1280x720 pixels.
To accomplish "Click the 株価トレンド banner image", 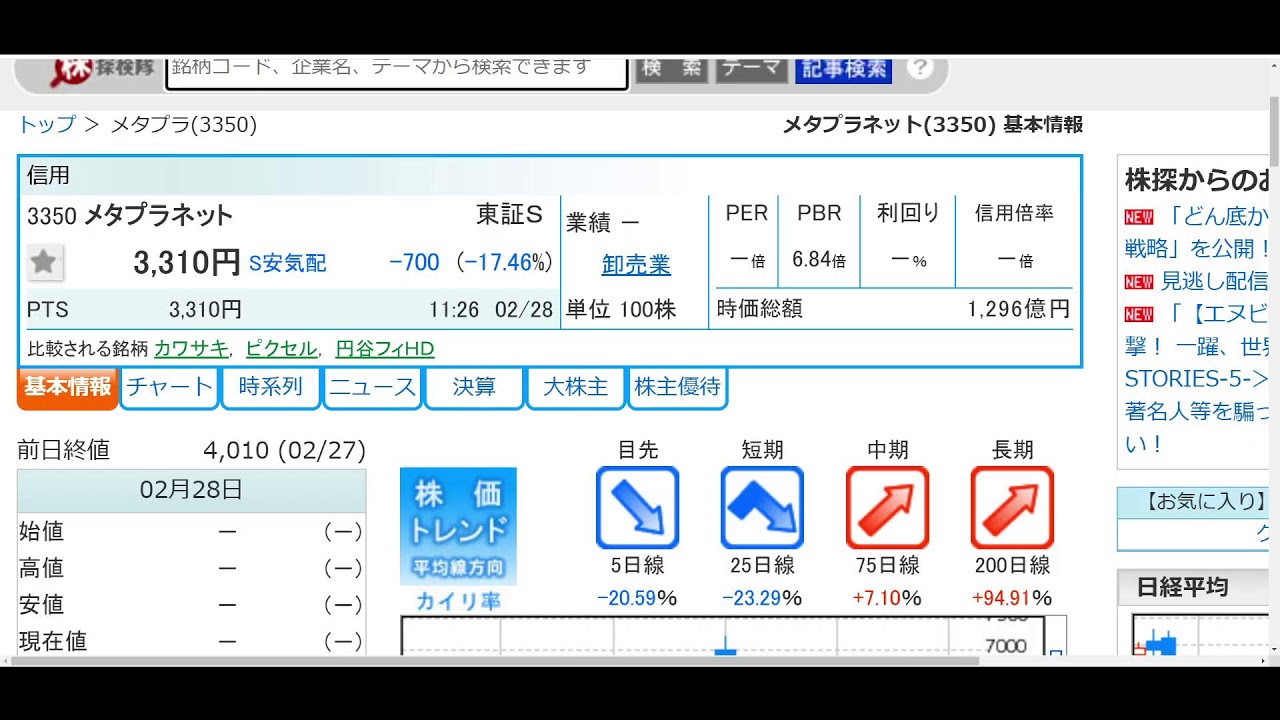I will [458, 527].
